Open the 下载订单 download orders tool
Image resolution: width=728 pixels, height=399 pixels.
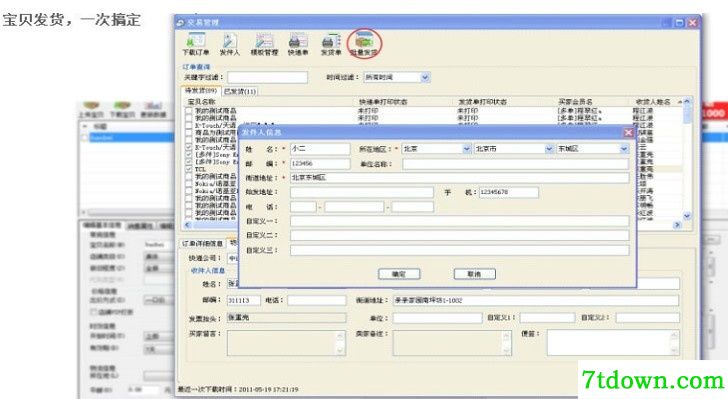tap(196, 45)
